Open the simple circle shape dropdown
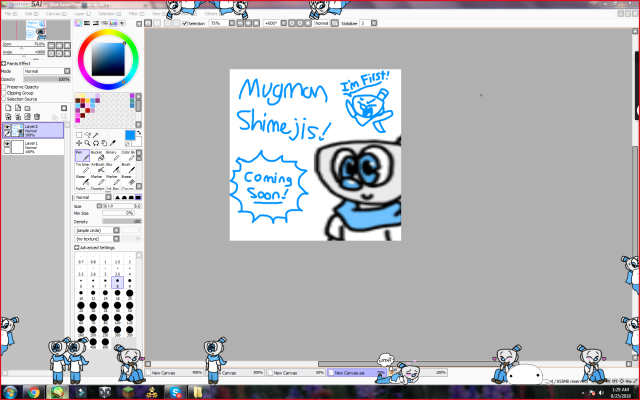 (97, 230)
